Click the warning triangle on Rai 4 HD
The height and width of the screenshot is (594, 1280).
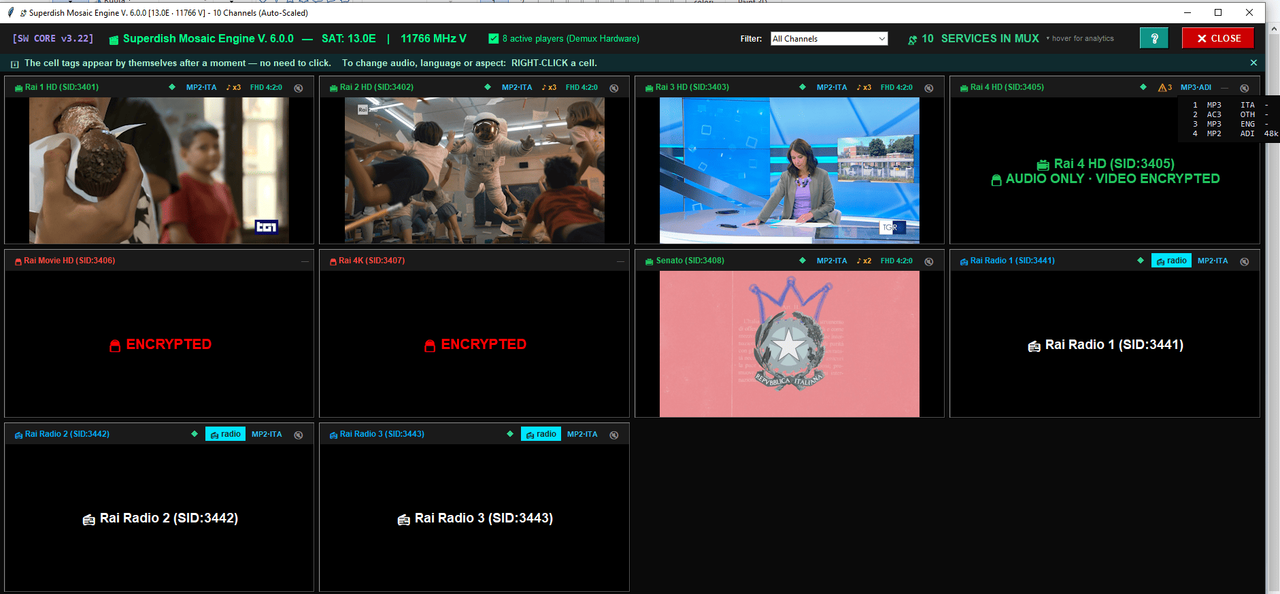pyautogui.click(x=1163, y=87)
